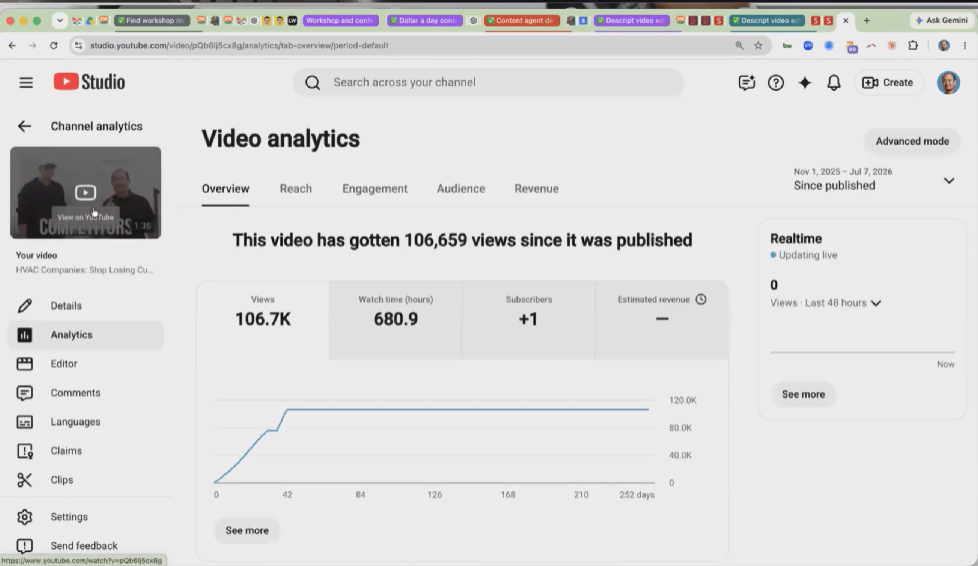Go back to Channel analytics arrow
This screenshot has height=566, width=978.
[24, 126]
